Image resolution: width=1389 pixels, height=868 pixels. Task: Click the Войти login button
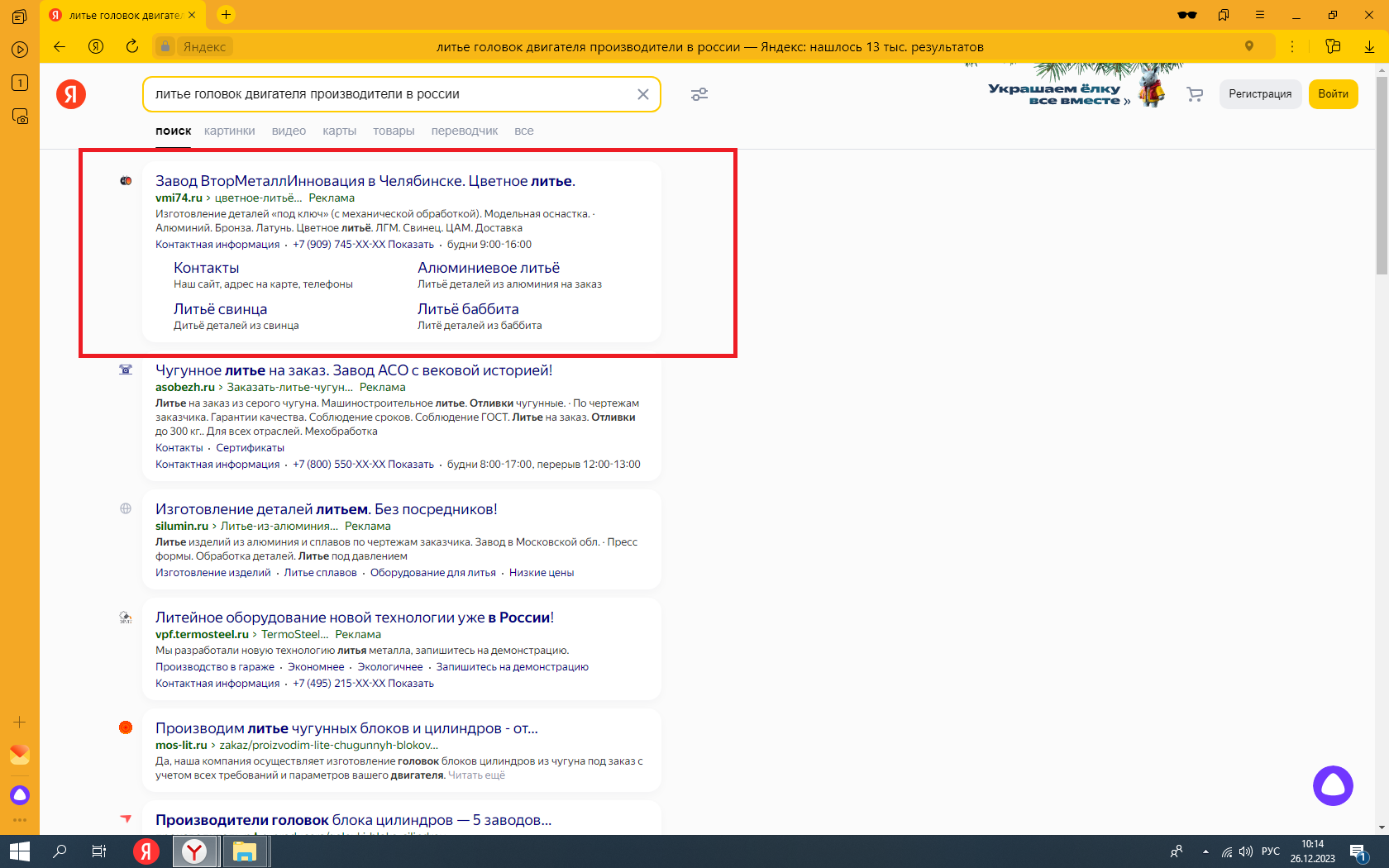(1333, 94)
